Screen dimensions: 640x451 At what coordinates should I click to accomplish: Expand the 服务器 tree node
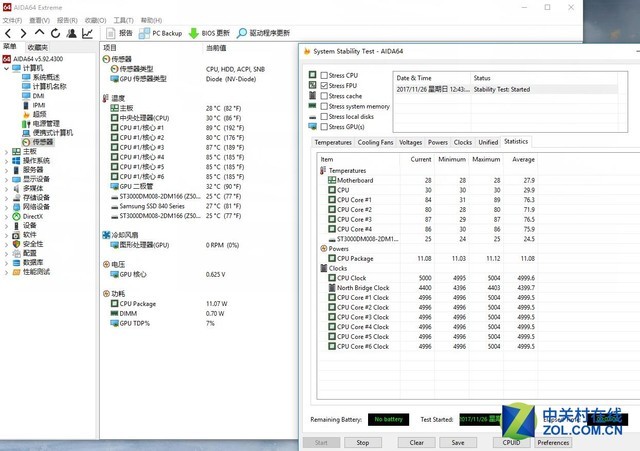tap(6, 170)
